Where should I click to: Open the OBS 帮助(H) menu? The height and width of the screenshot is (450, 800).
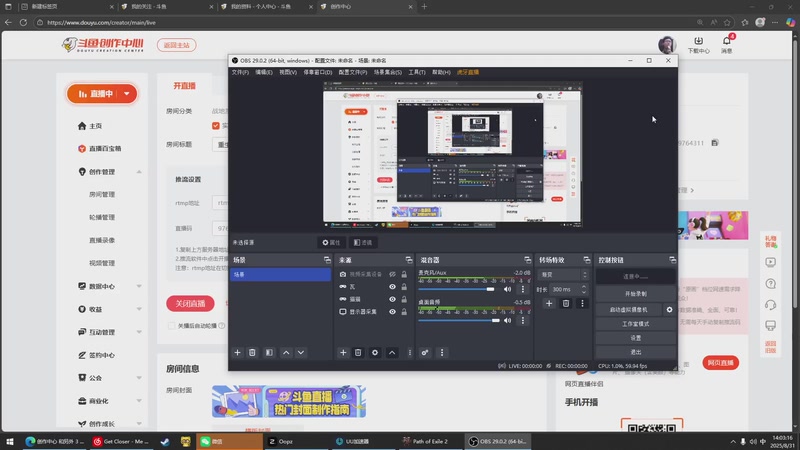(x=441, y=72)
